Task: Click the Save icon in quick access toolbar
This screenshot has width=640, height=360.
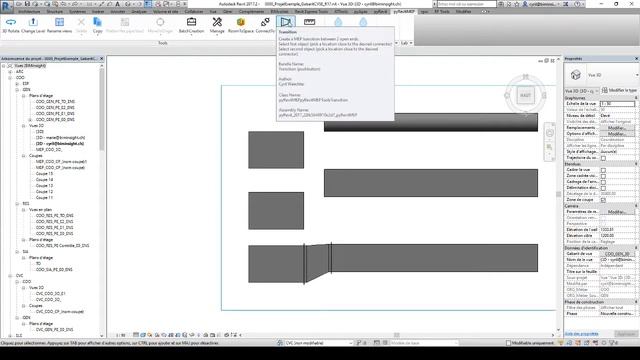Action: tap(27, 4)
